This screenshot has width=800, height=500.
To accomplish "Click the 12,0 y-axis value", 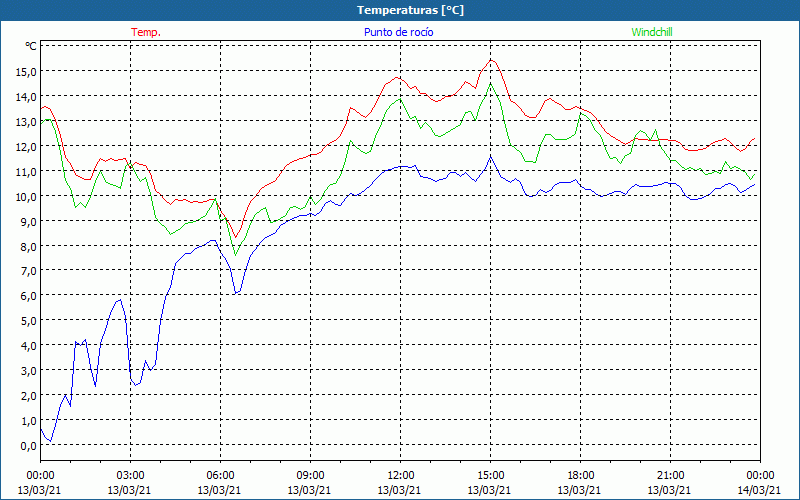I will pos(27,147).
